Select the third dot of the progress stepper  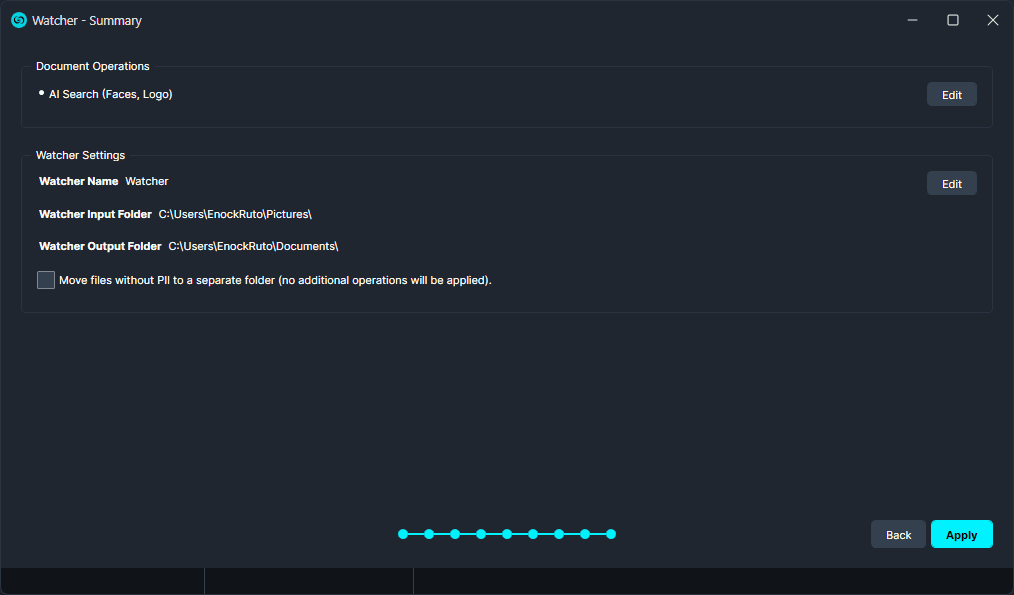(455, 534)
